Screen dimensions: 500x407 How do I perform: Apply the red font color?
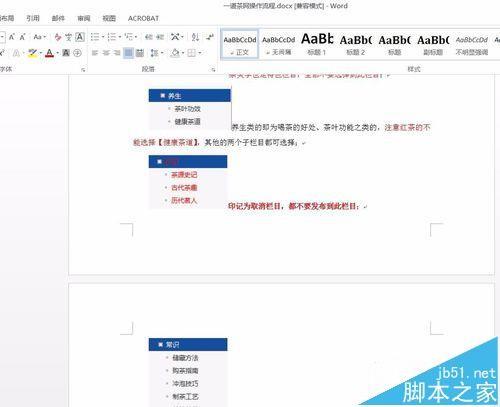[x=49, y=53]
